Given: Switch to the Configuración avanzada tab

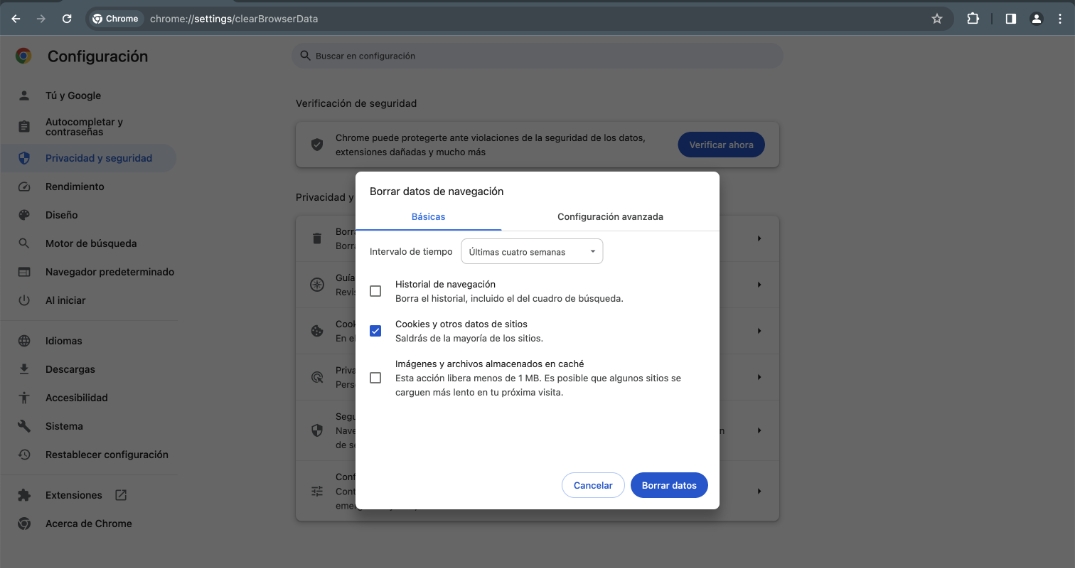Looking at the screenshot, I should click(x=610, y=217).
